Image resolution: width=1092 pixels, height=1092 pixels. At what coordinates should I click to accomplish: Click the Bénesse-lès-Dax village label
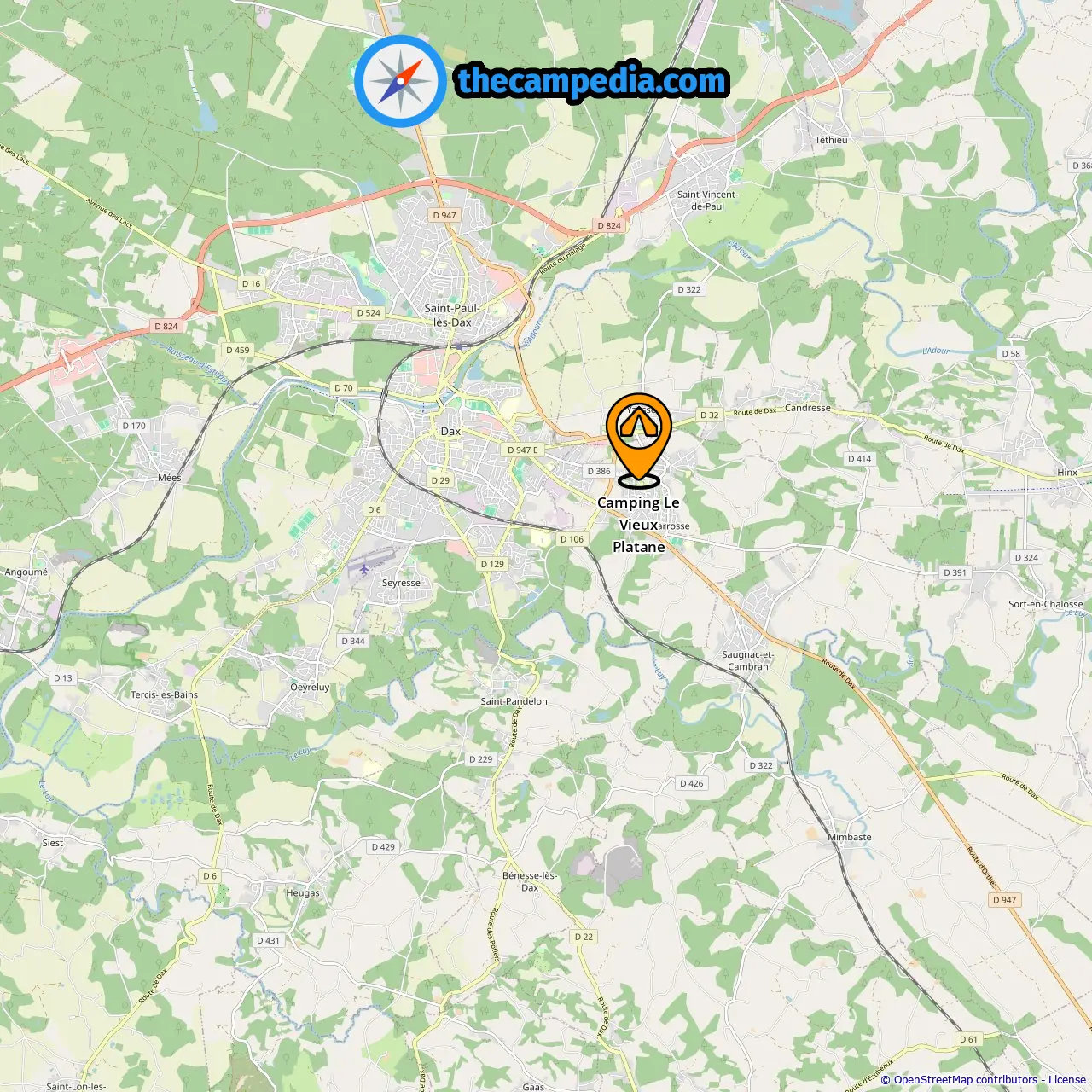pos(530,881)
